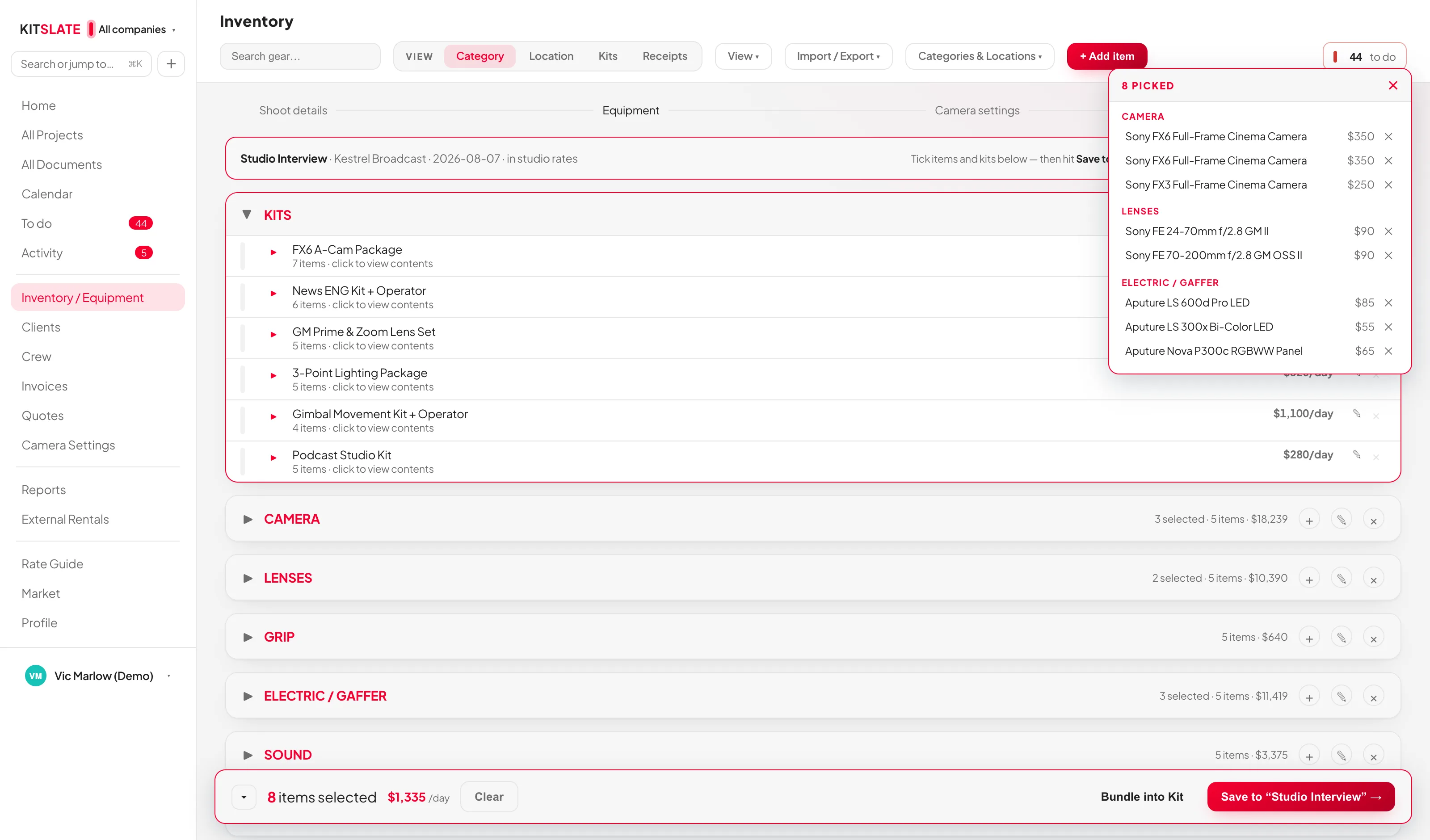Expand the LENSES category
The image size is (1430, 840).
[x=248, y=578]
